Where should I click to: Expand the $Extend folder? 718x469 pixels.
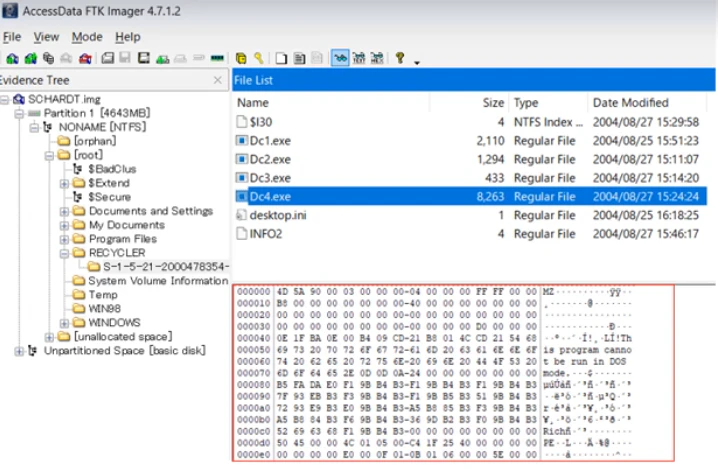(65, 183)
